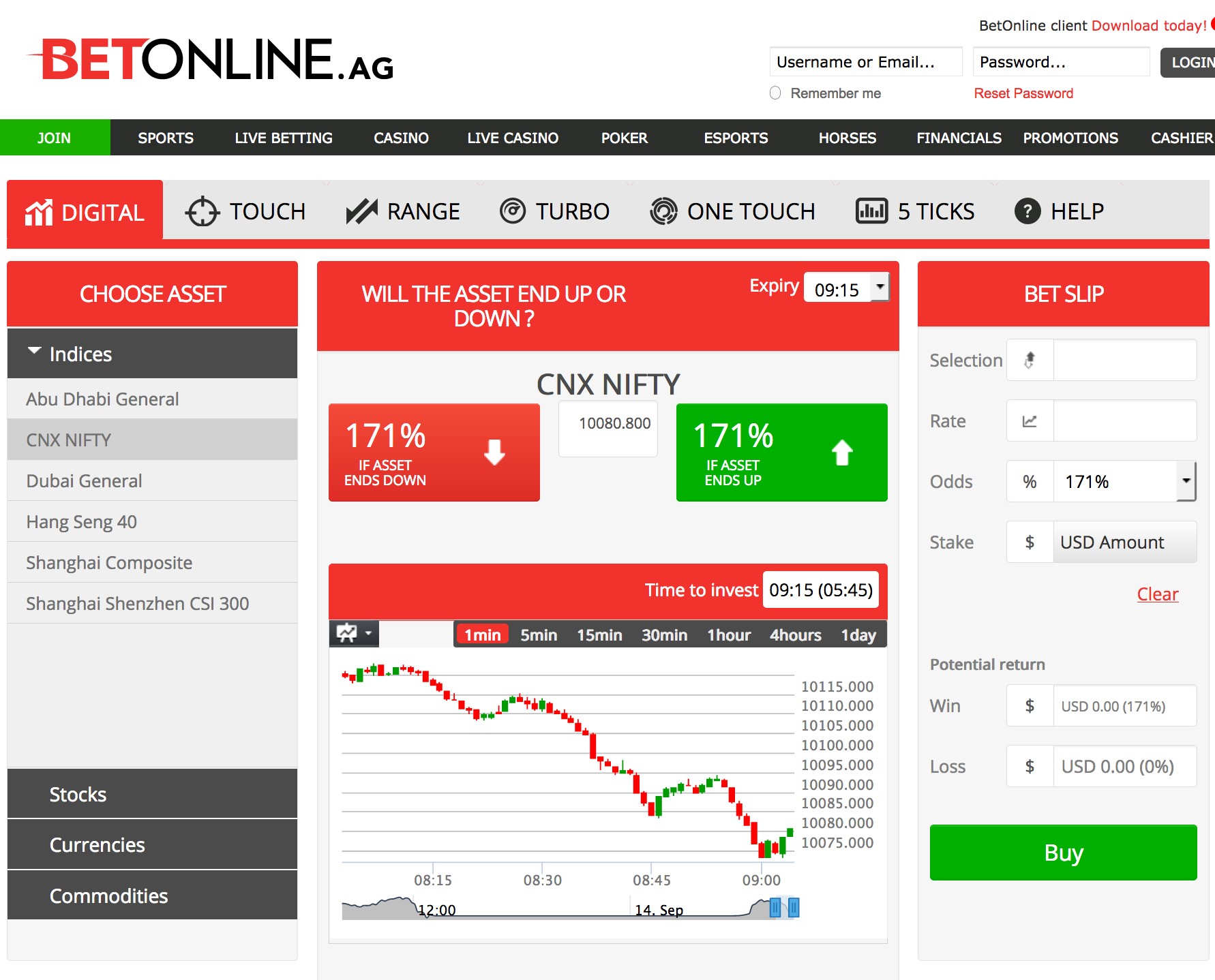Click the right chart navigator handle
This screenshot has height=980, width=1215.
pyautogui.click(x=794, y=907)
